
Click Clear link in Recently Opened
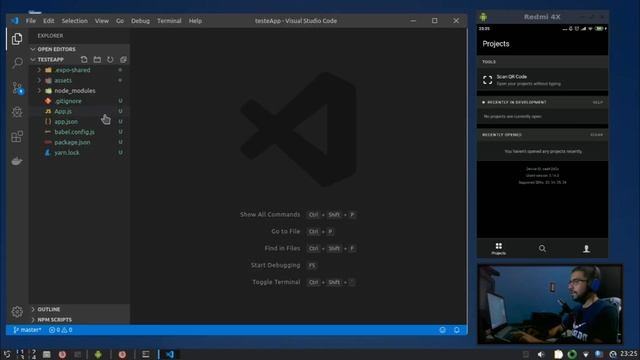tap(596, 135)
